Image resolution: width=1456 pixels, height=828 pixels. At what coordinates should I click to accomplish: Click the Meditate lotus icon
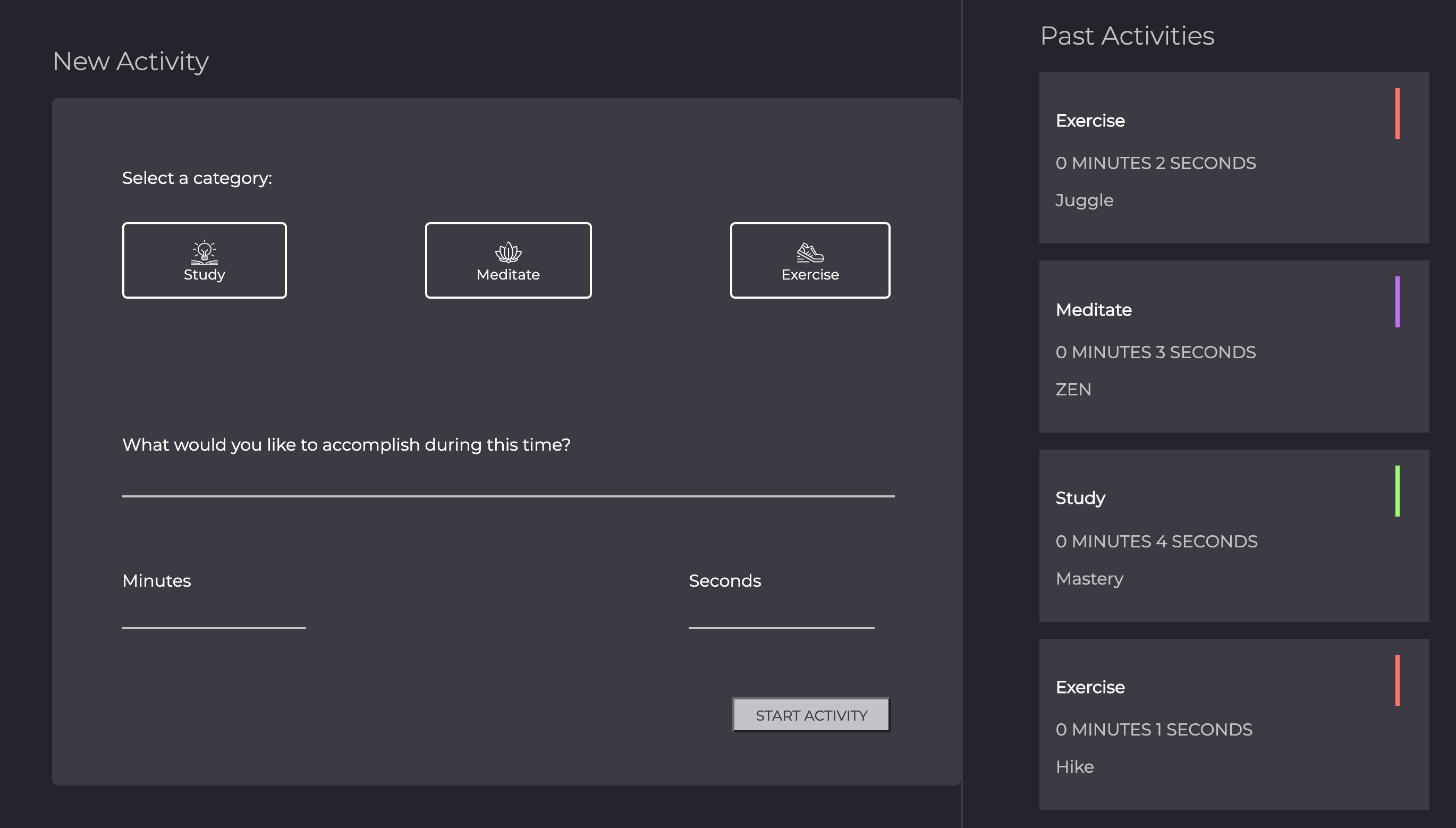click(x=507, y=252)
